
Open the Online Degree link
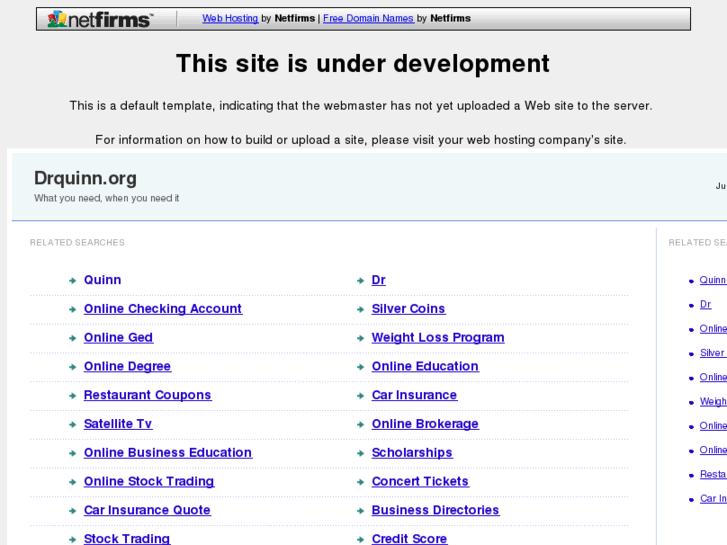coord(128,366)
